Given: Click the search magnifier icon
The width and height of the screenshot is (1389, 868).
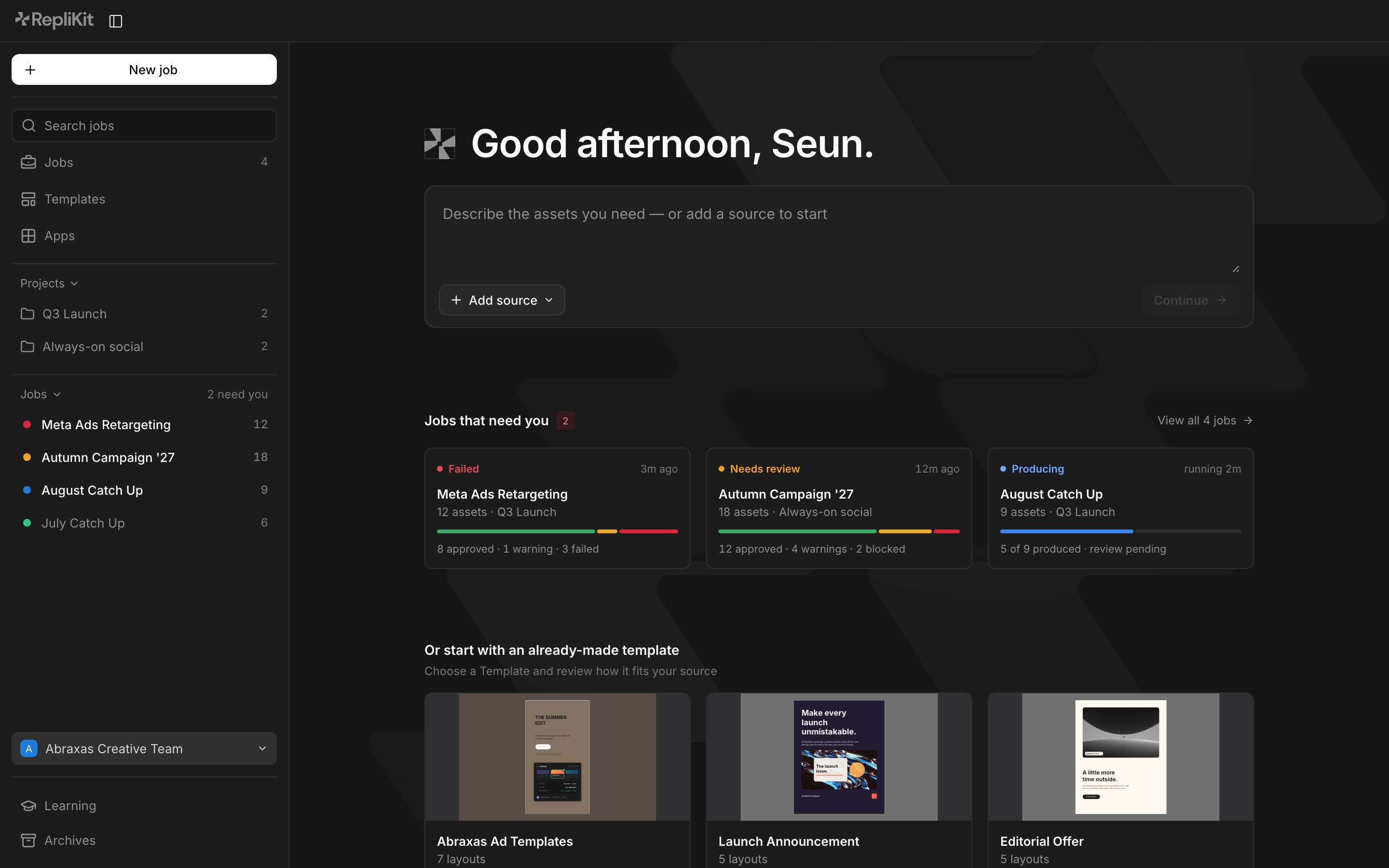Looking at the screenshot, I should point(29,125).
